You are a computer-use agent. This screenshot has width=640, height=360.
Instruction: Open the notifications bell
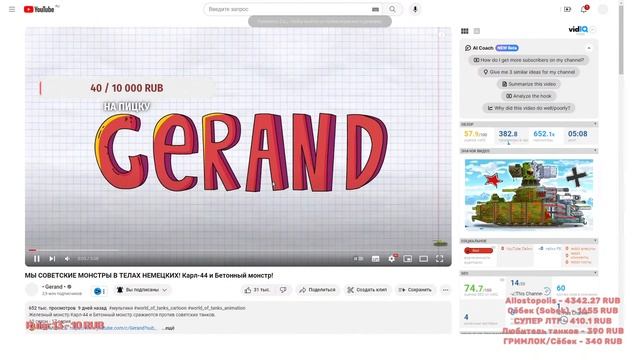tap(584, 9)
